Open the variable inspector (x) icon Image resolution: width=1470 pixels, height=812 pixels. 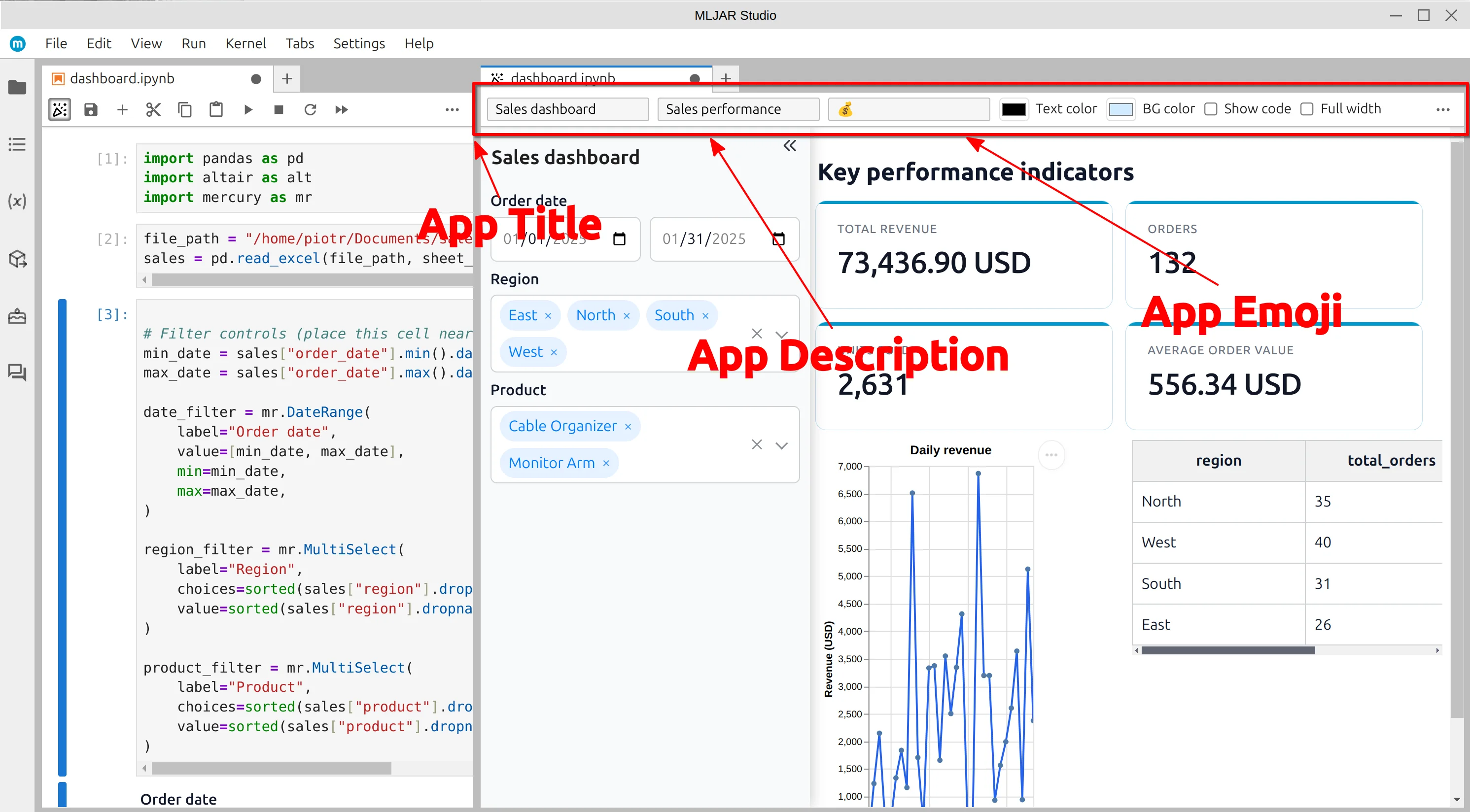coord(17,202)
